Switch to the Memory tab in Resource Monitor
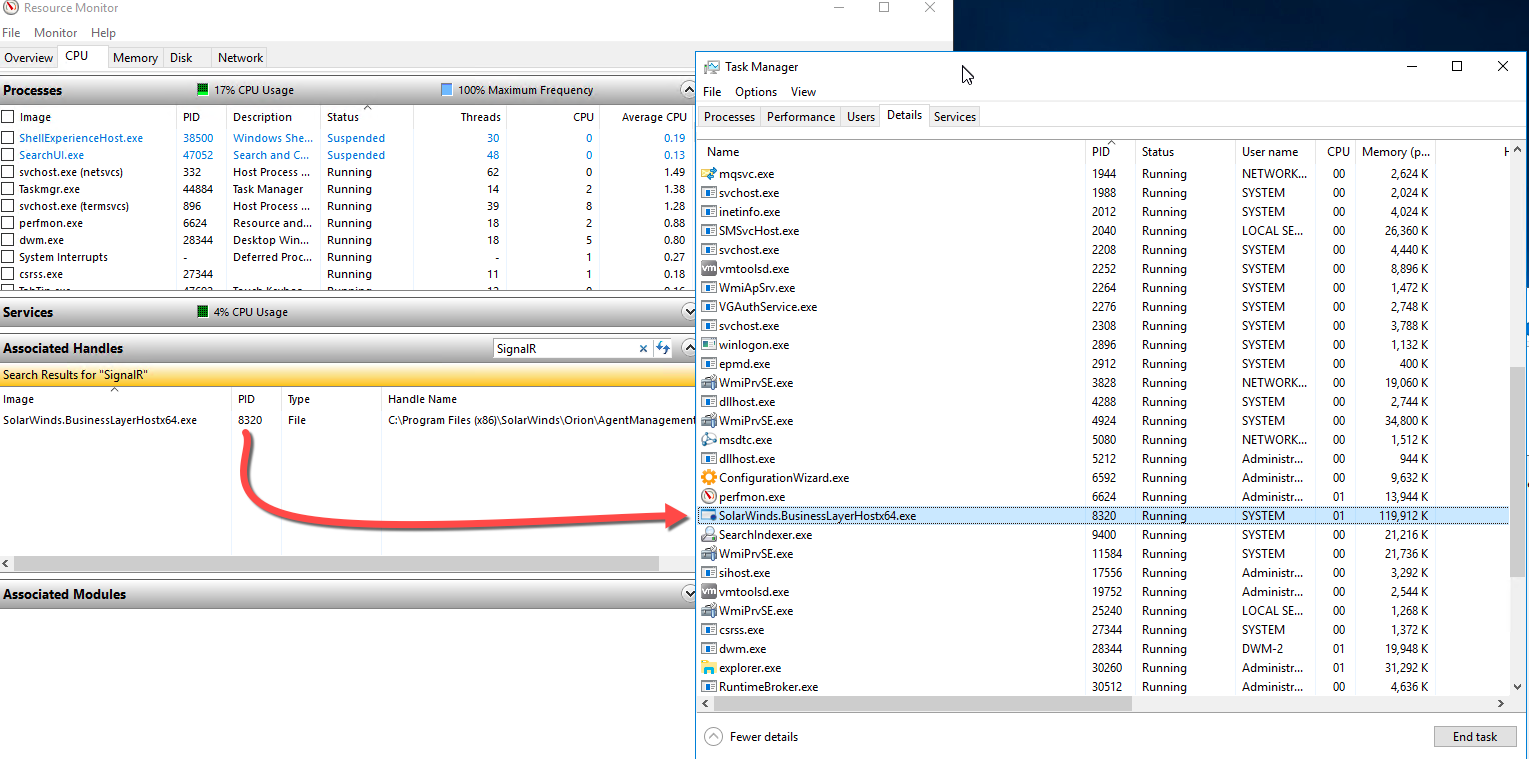The width and height of the screenshot is (1529, 759). point(135,58)
